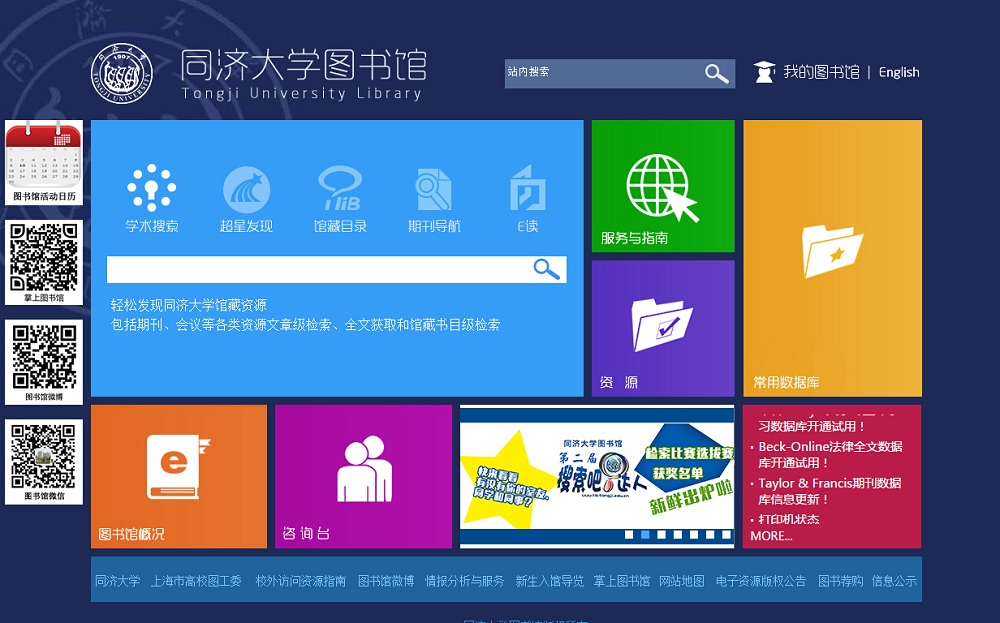
Task: Click the magnifier in the main search box
Action: (547, 270)
